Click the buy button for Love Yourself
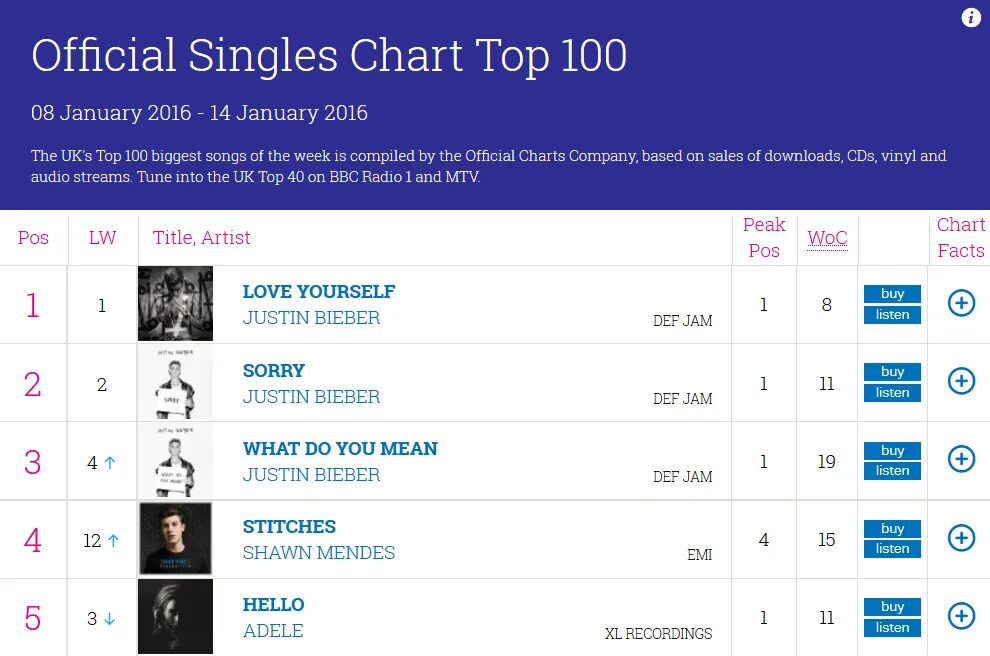Screen dimensions: 990x656 coord(892,294)
